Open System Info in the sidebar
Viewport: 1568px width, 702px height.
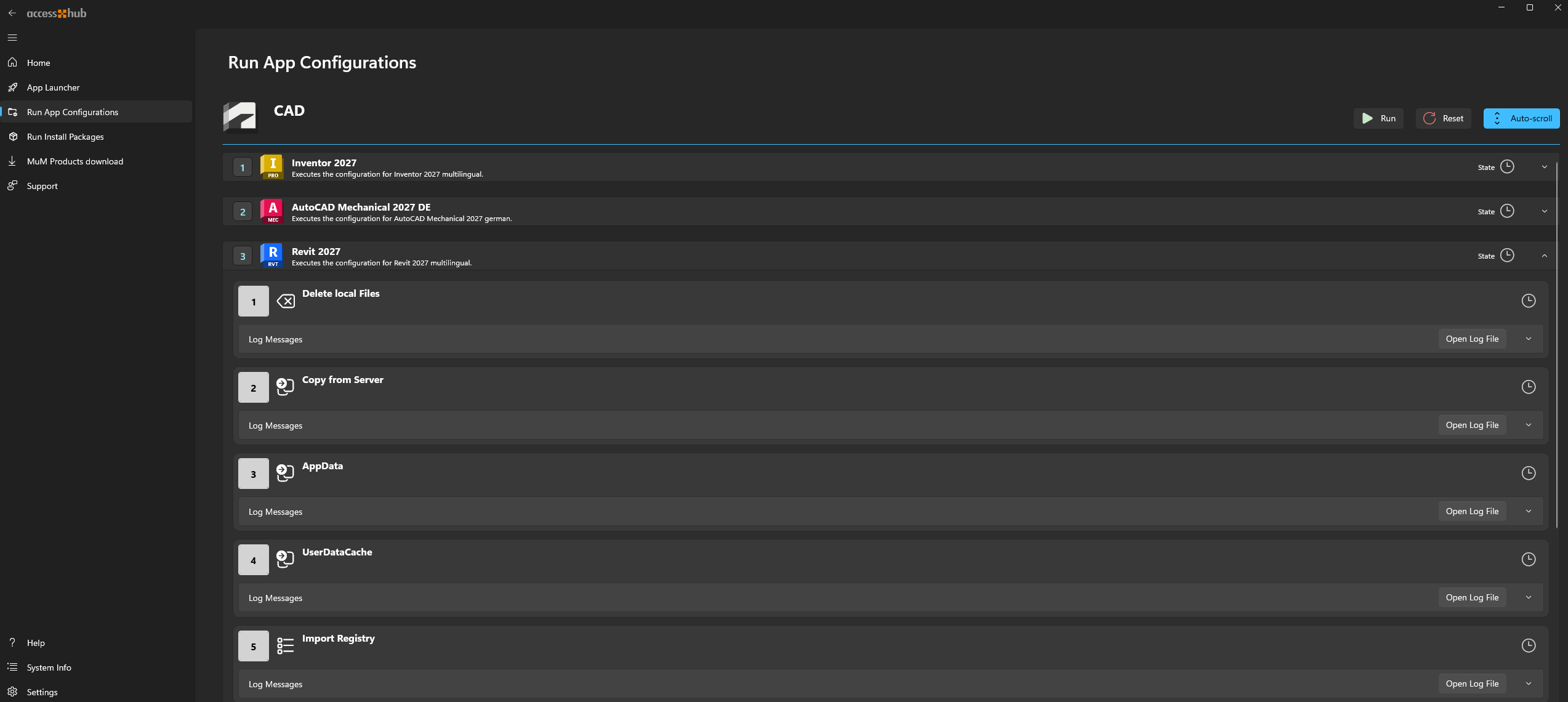click(x=96, y=668)
